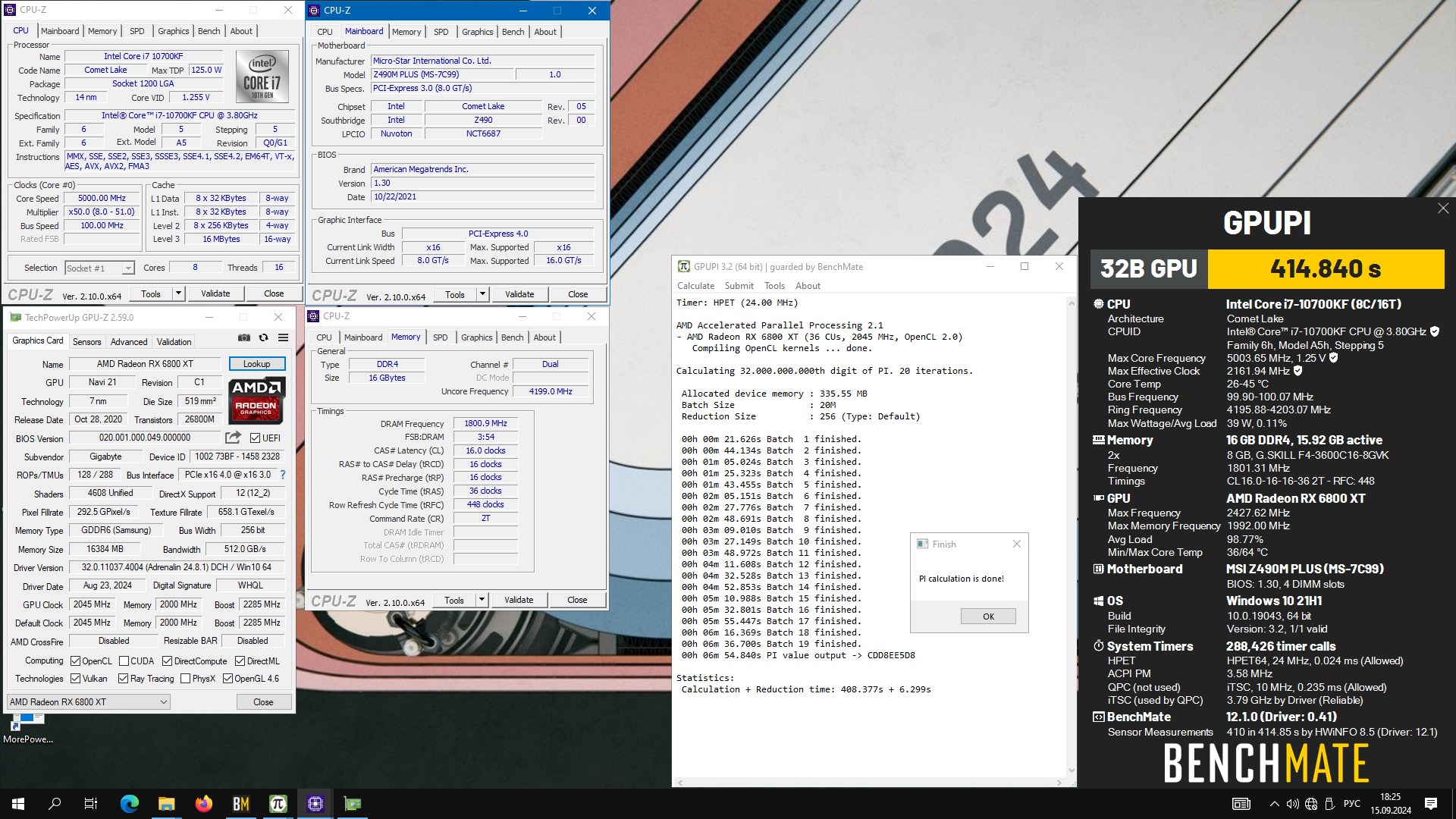Open About menu in GPUPI
The height and width of the screenshot is (819, 1456).
(x=808, y=286)
